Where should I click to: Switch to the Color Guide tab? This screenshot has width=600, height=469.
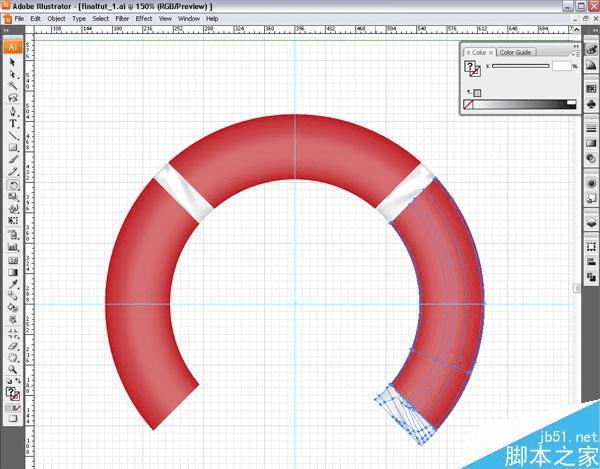[516, 52]
